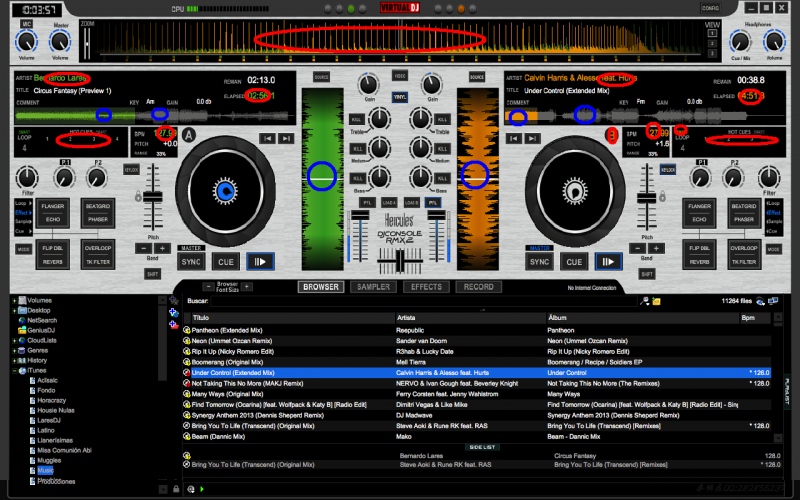The height and width of the screenshot is (500, 800).
Task: Switch to the RECORD tab
Action: point(479,287)
